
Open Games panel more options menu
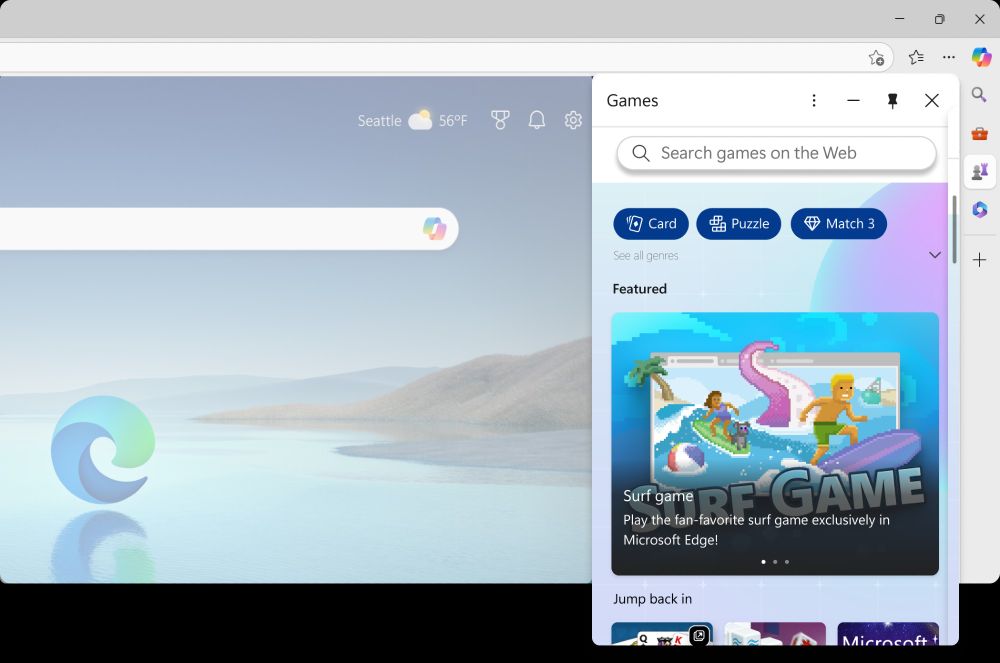pyautogui.click(x=814, y=101)
